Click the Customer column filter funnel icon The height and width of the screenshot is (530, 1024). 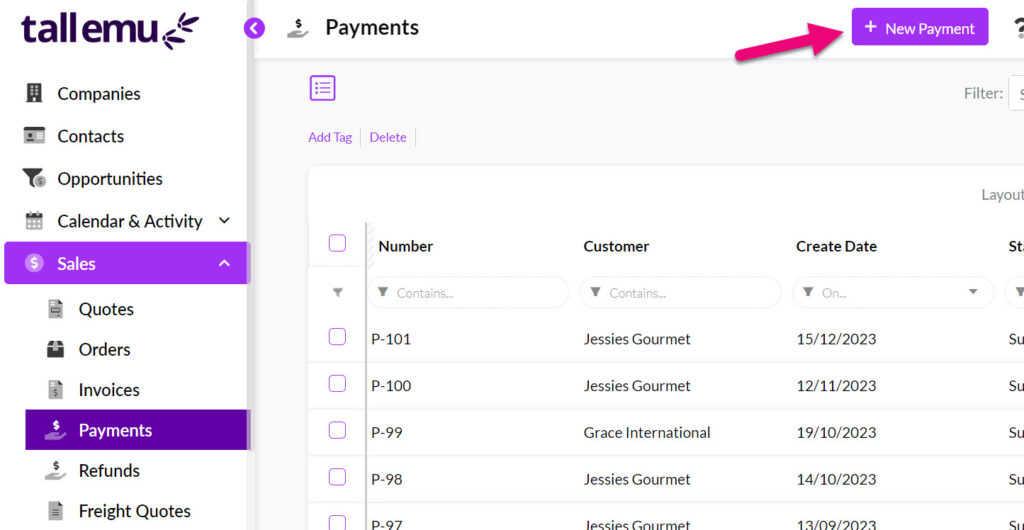coord(596,292)
